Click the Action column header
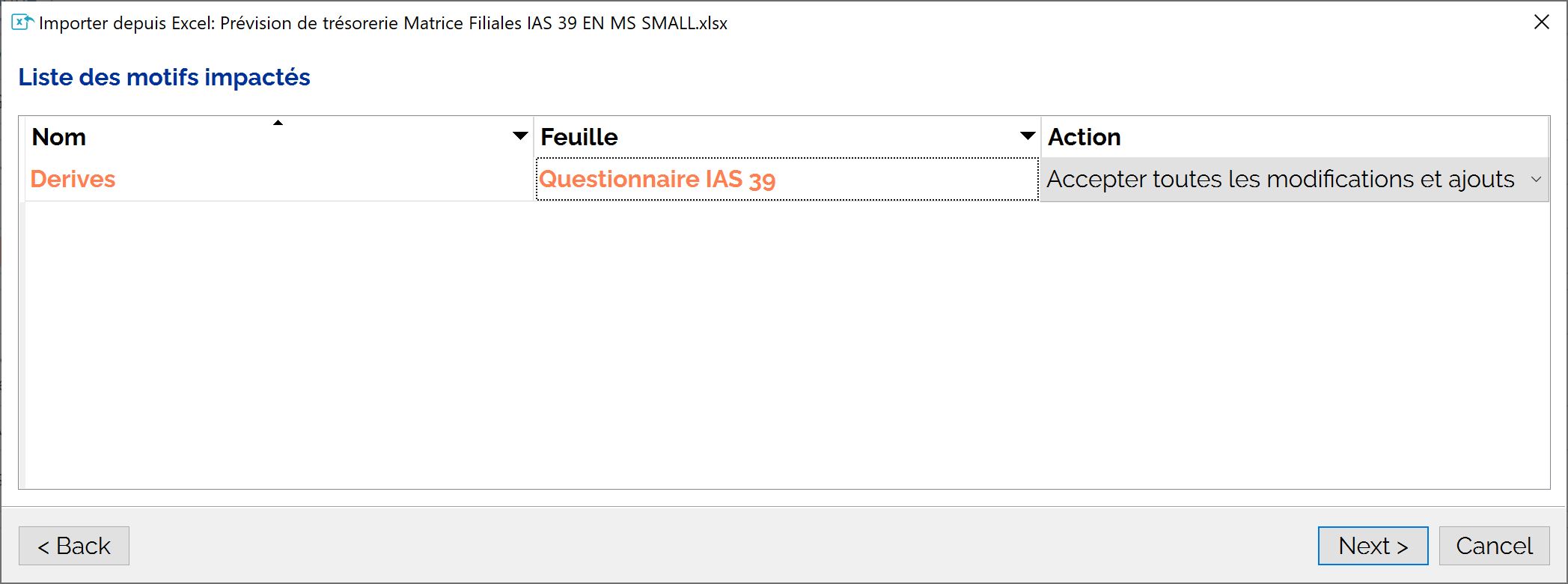This screenshot has width=1568, height=584. [1294, 137]
